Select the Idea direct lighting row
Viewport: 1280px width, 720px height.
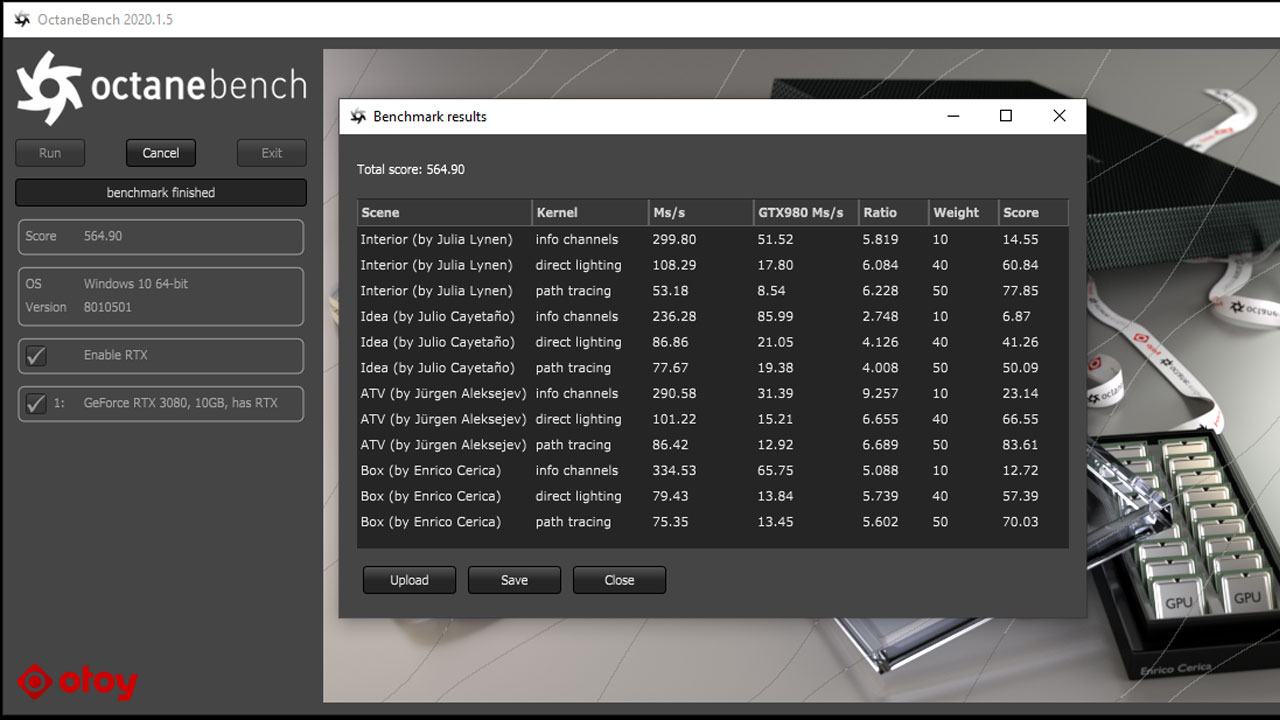(713, 342)
